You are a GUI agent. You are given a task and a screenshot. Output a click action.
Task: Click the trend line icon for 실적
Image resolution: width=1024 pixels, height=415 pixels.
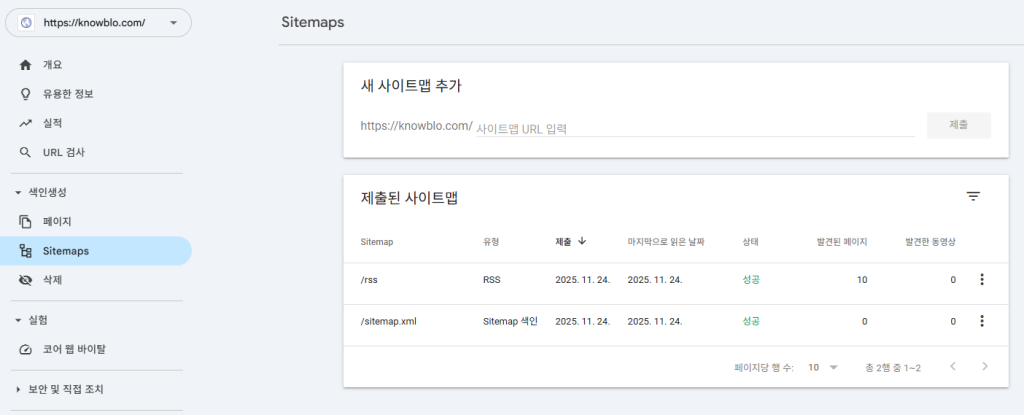tap(26, 123)
